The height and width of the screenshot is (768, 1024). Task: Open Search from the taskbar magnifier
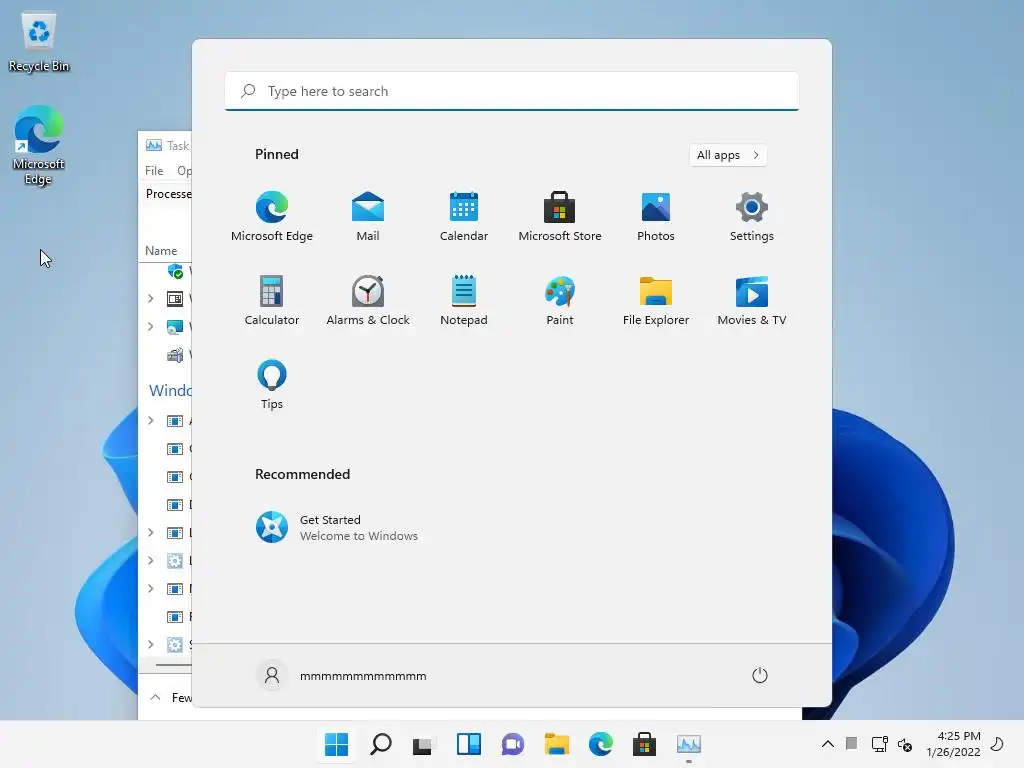pyautogui.click(x=381, y=744)
